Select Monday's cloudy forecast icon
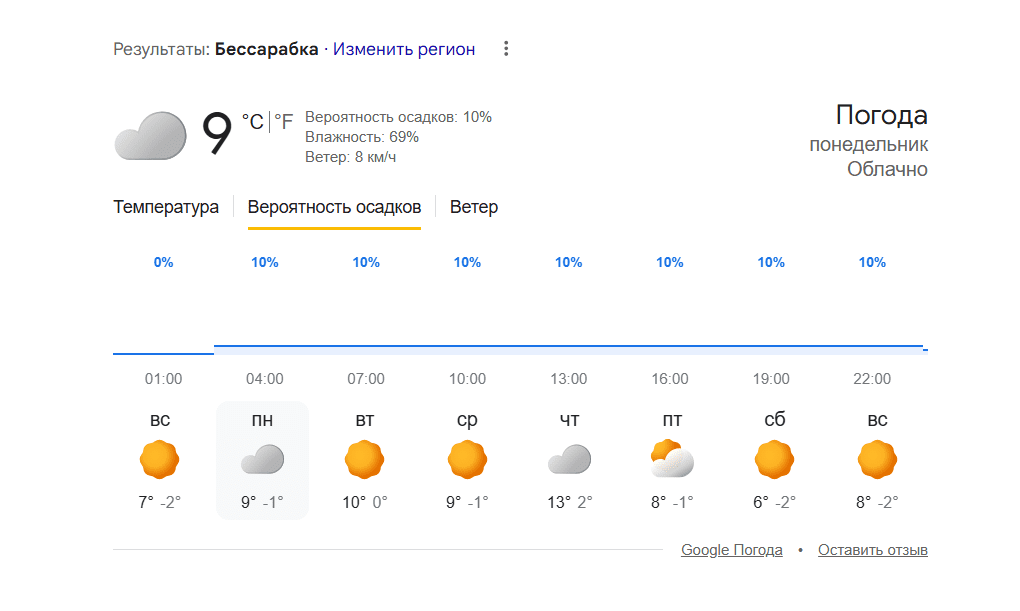 [262, 460]
